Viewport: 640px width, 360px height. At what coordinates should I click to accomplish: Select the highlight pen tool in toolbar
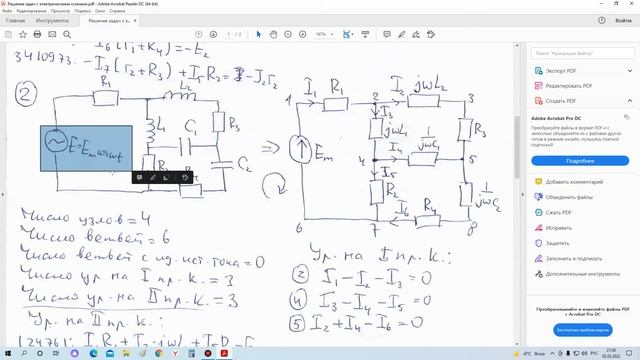pyautogui.click(x=402, y=35)
